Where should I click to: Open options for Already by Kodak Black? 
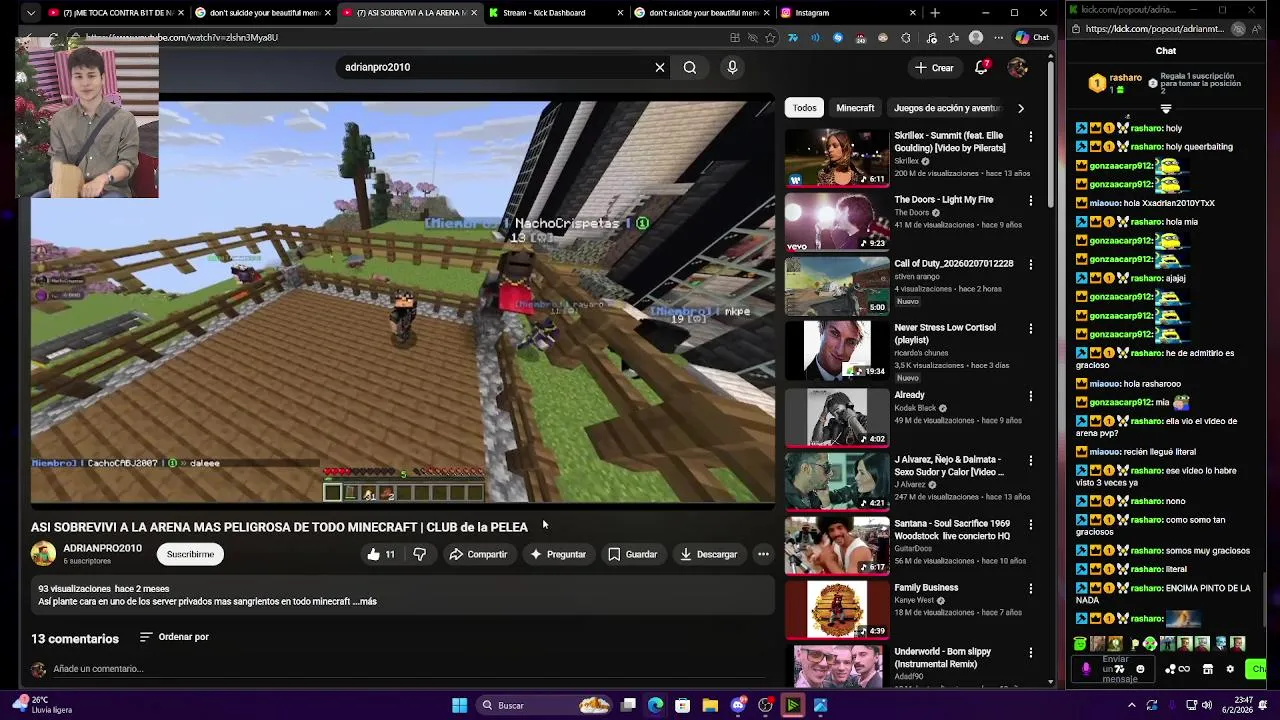click(x=1031, y=397)
